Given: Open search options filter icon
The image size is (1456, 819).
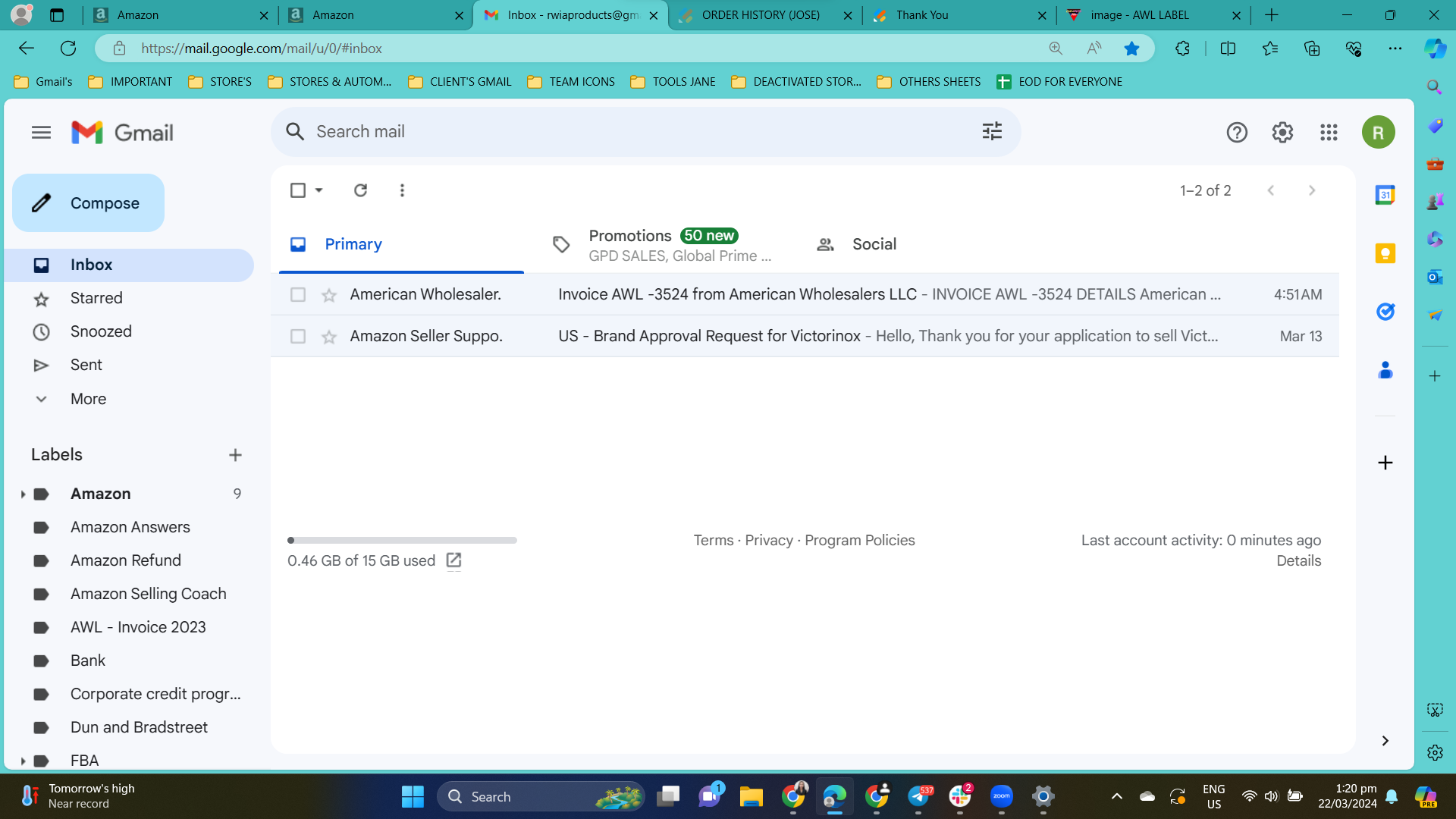Looking at the screenshot, I should [x=992, y=131].
